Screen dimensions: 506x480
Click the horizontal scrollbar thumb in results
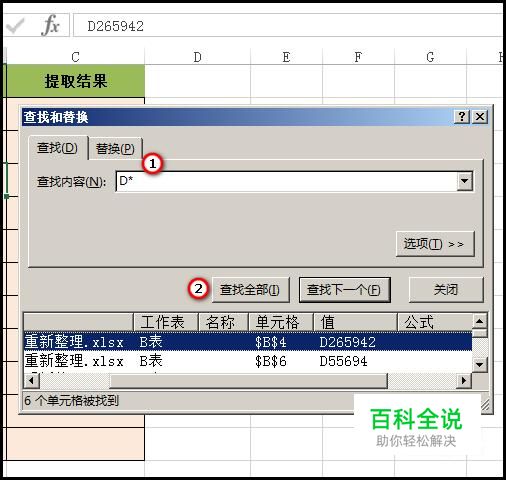pyautogui.click(x=248, y=380)
